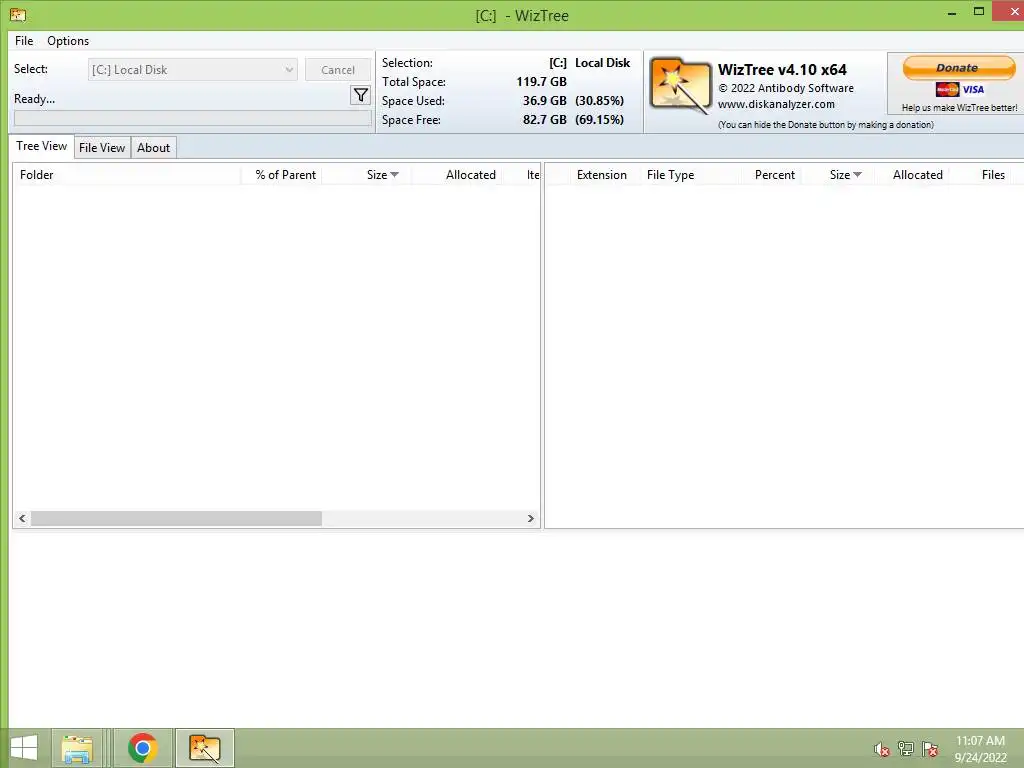The height and width of the screenshot is (768, 1024).
Task: Click the taskbar clock 11:07 AM
Action: (x=980, y=741)
